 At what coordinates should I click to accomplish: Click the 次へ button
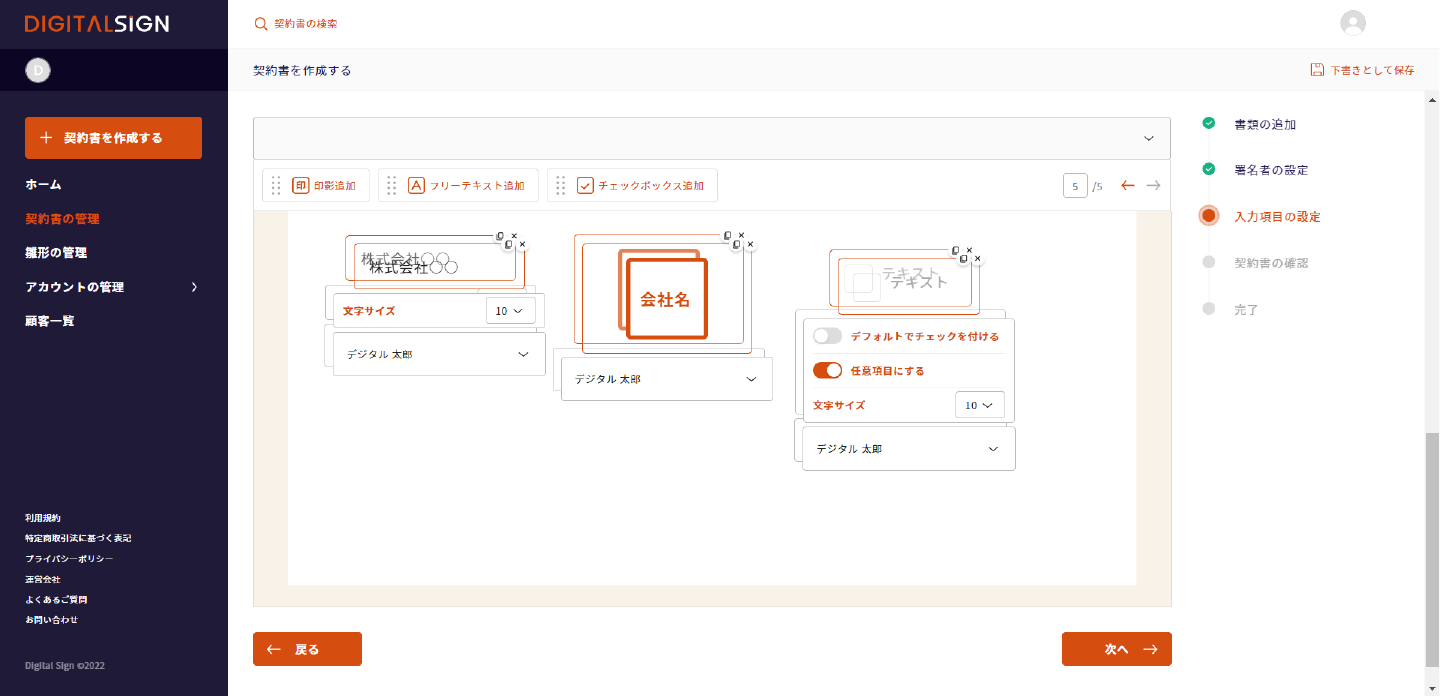point(1116,649)
